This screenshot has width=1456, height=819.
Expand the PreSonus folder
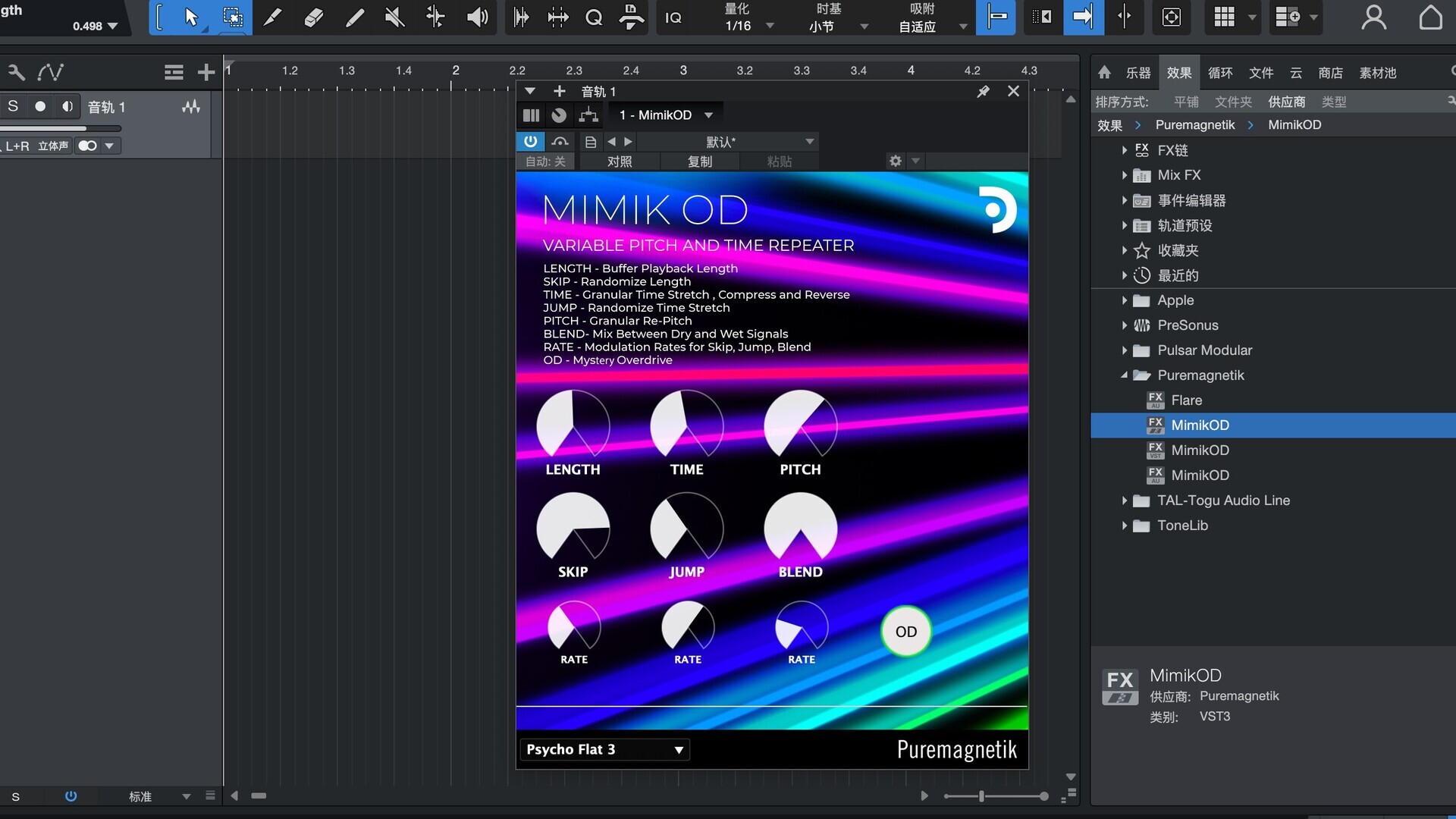pyautogui.click(x=1124, y=325)
